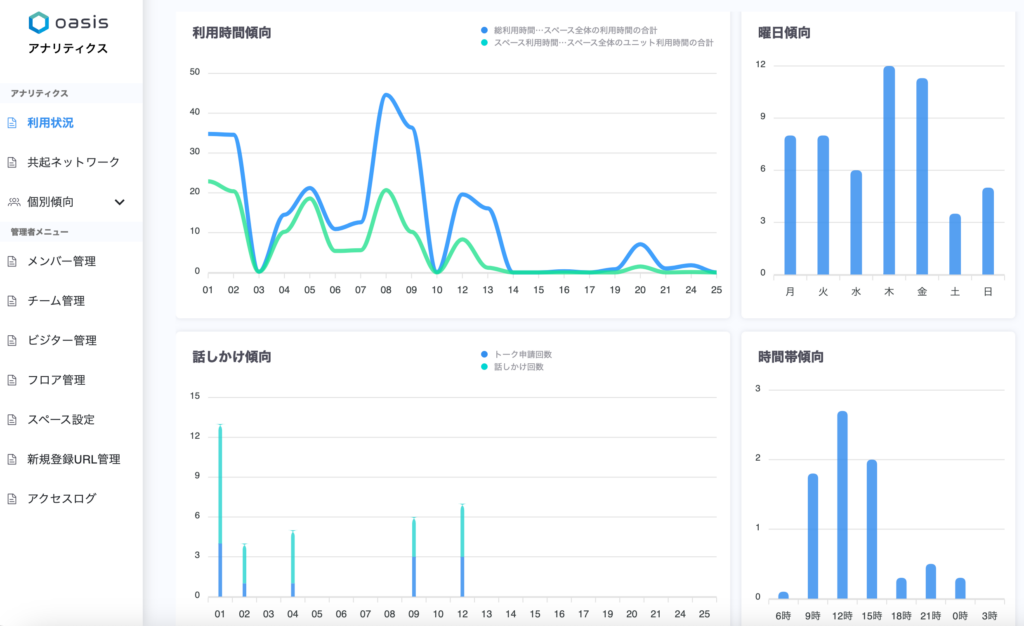Click the 12時 bar in 時間帯傾向 chart

click(x=842, y=505)
